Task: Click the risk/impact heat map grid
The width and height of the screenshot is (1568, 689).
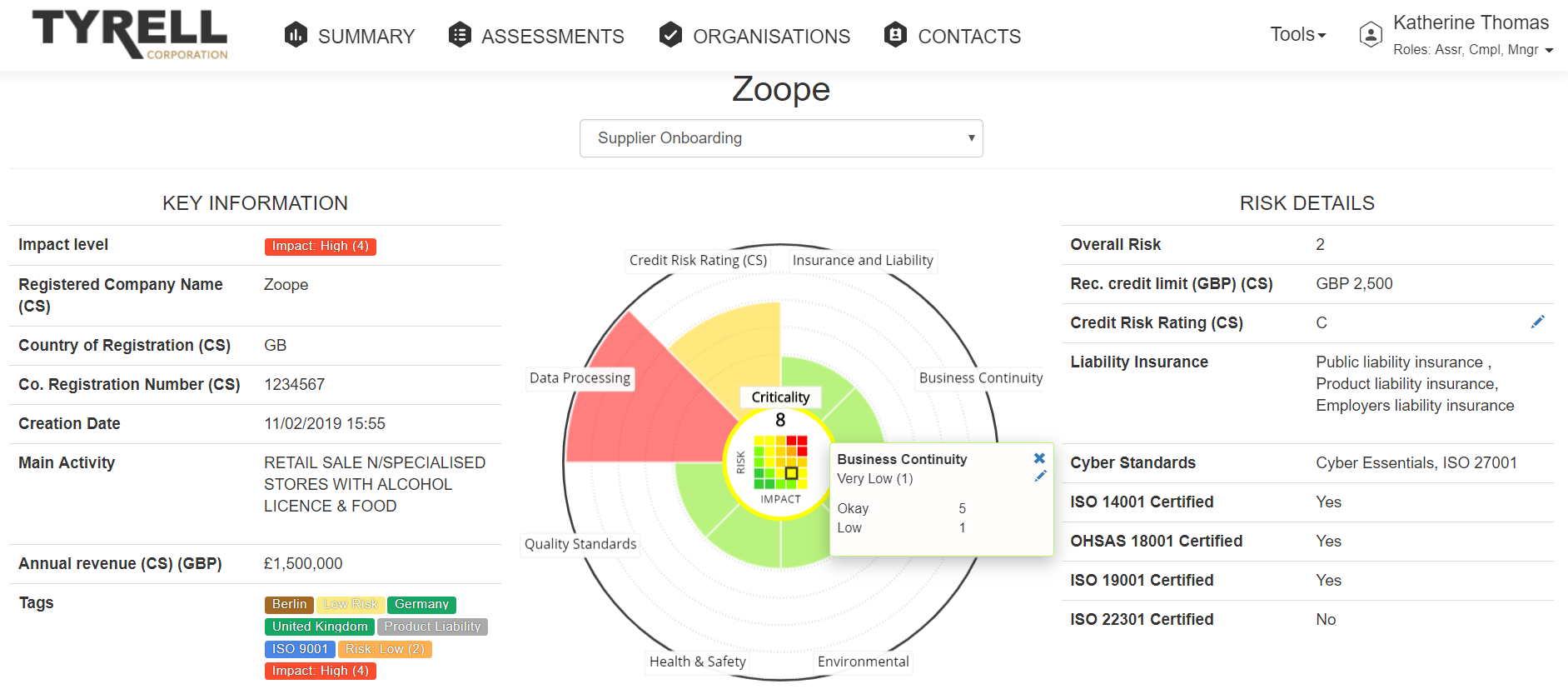Action: click(x=780, y=462)
